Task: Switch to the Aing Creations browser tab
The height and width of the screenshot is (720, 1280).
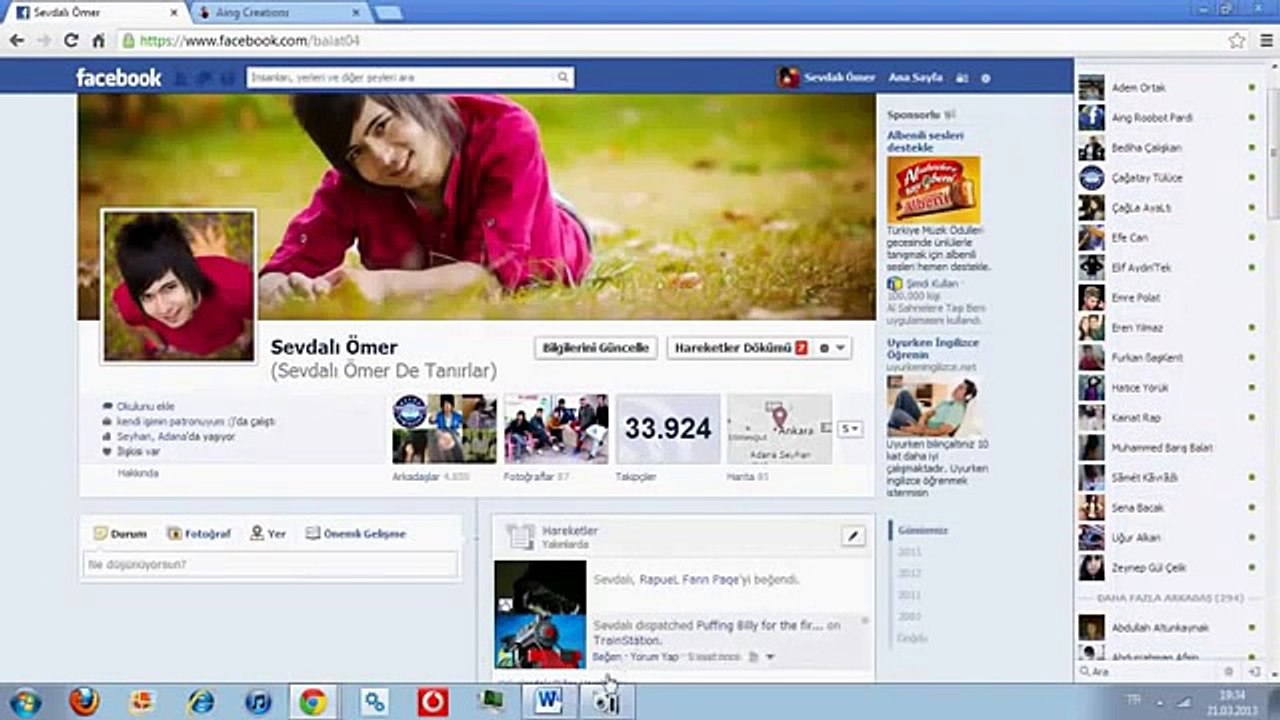Action: (278, 12)
